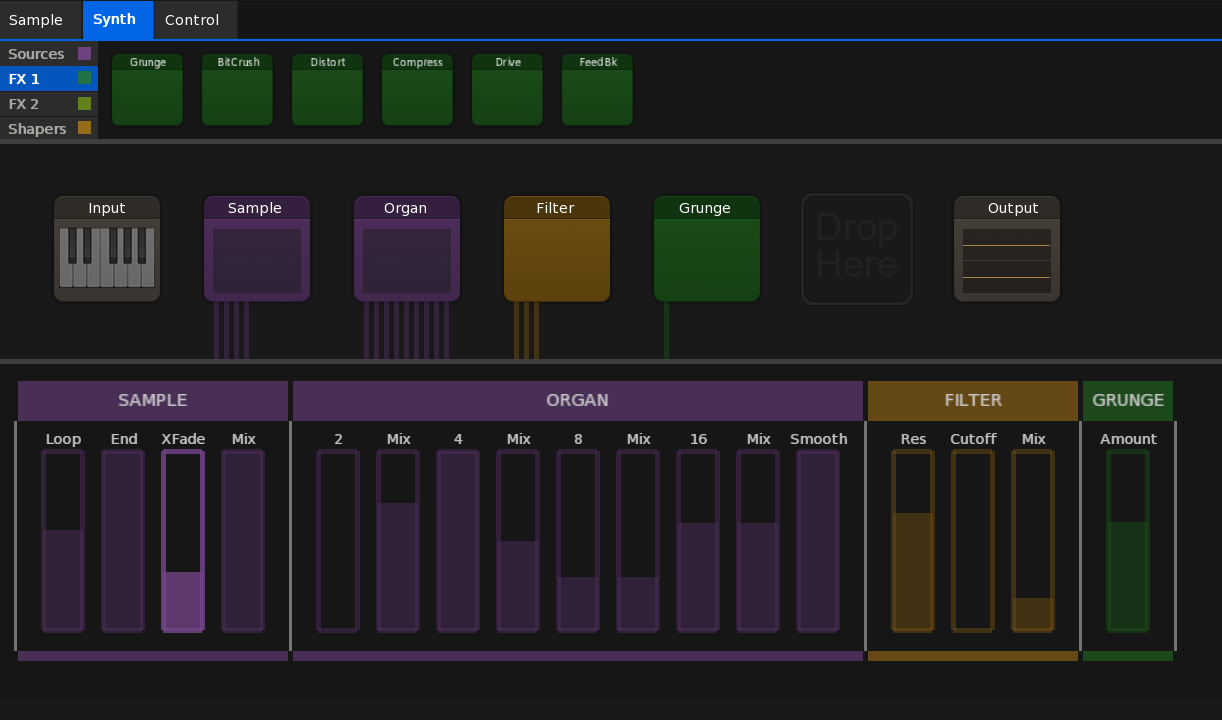The height and width of the screenshot is (720, 1222).
Task: Click the empty Drop Here slot
Action: pos(857,249)
